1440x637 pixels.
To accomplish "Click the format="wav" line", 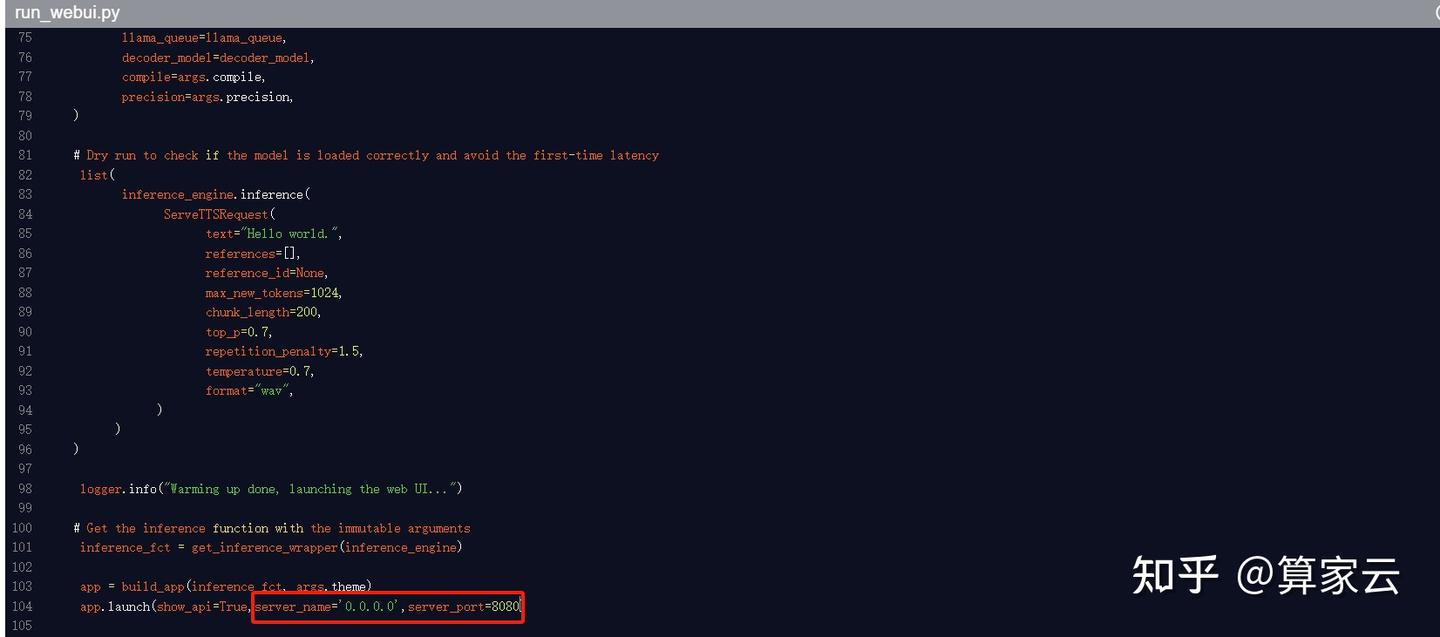I will point(250,390).
